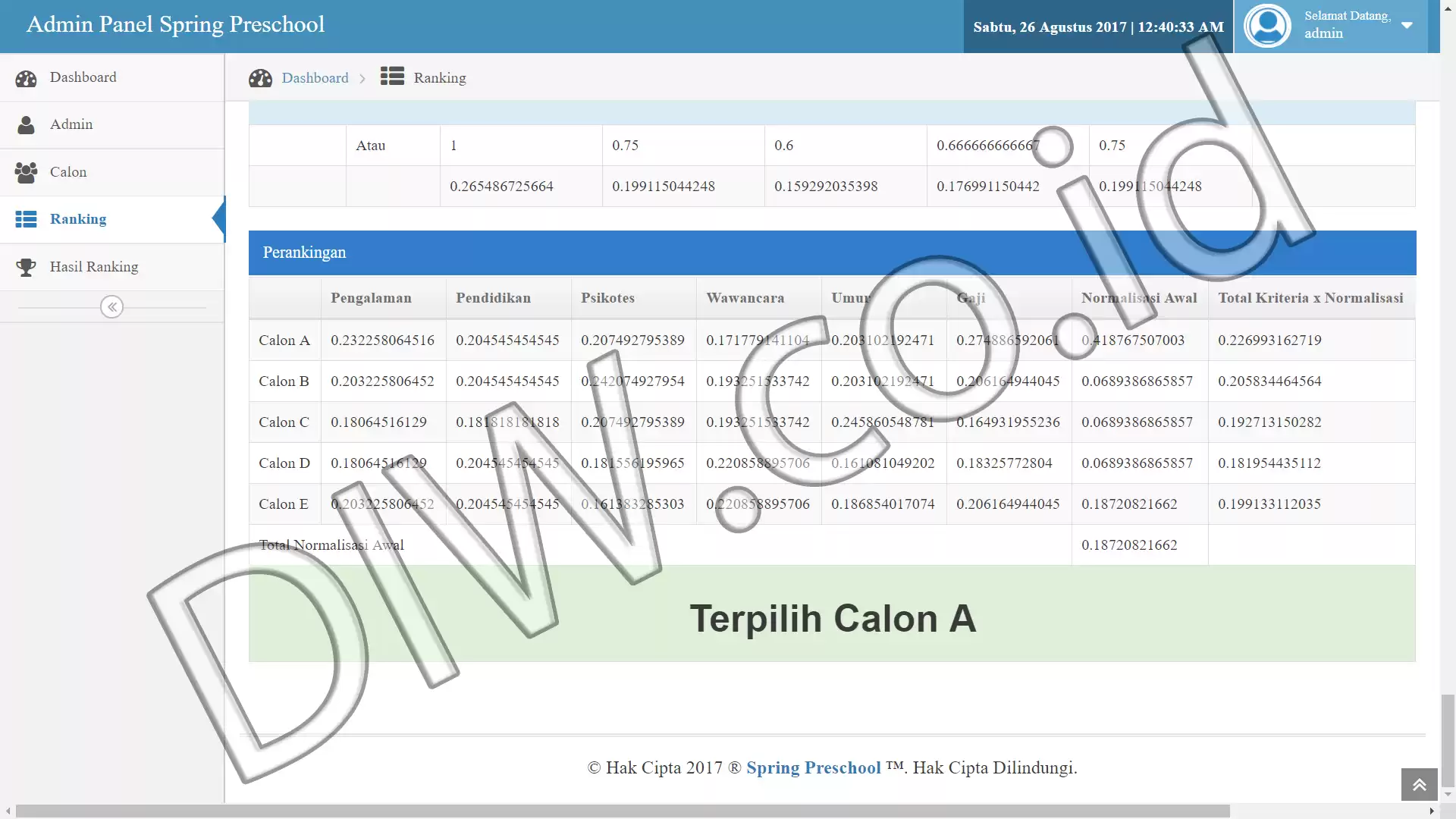Open the Hasil Ranking menu item
Screen dimensions: 1456x819
(112, 267)
